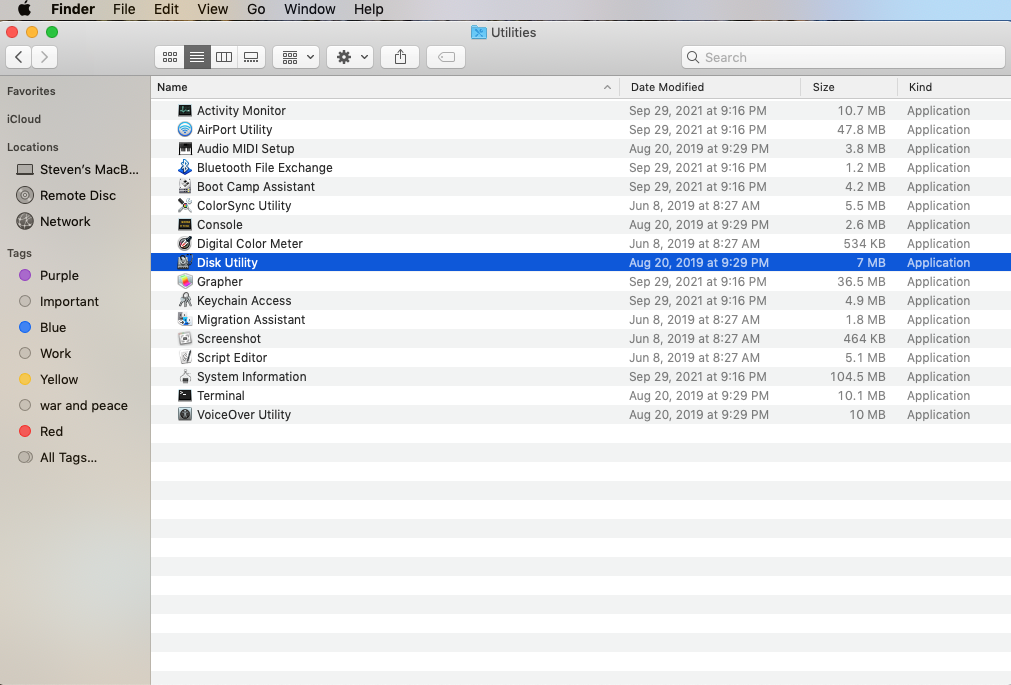The image size is (1011, 685).
Task: Click the Locations sidebar heading
Action: [x=33, y=147]
